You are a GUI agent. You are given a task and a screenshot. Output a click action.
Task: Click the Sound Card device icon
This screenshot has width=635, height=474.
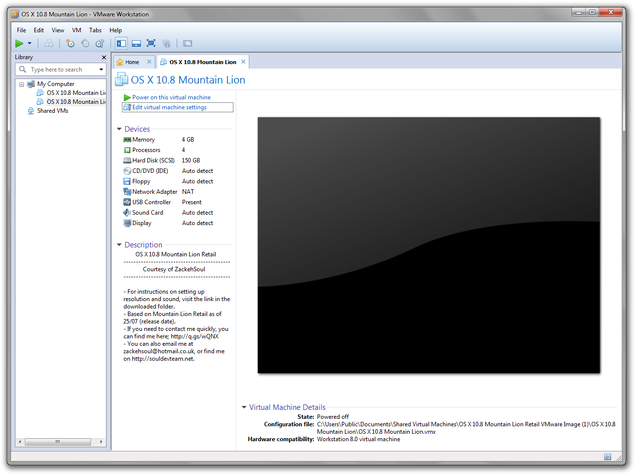coord(127,213)
